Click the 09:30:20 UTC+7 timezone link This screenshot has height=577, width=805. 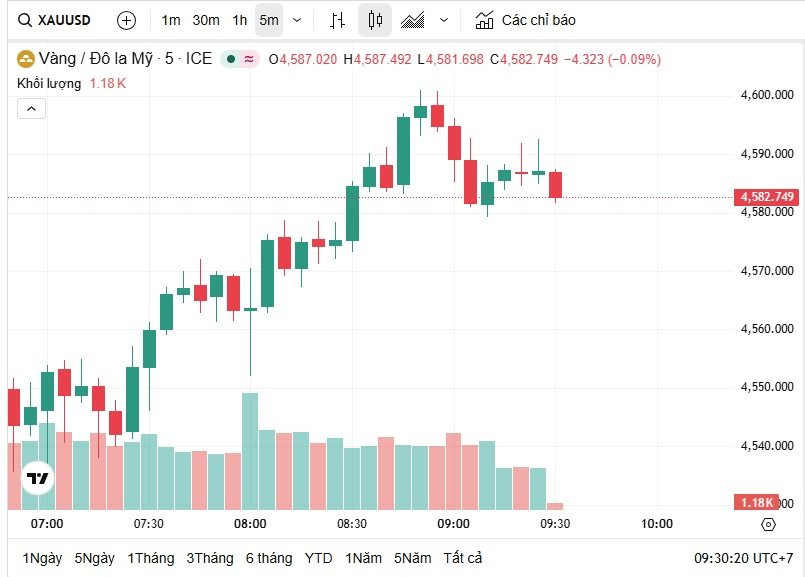click(743, 558)
